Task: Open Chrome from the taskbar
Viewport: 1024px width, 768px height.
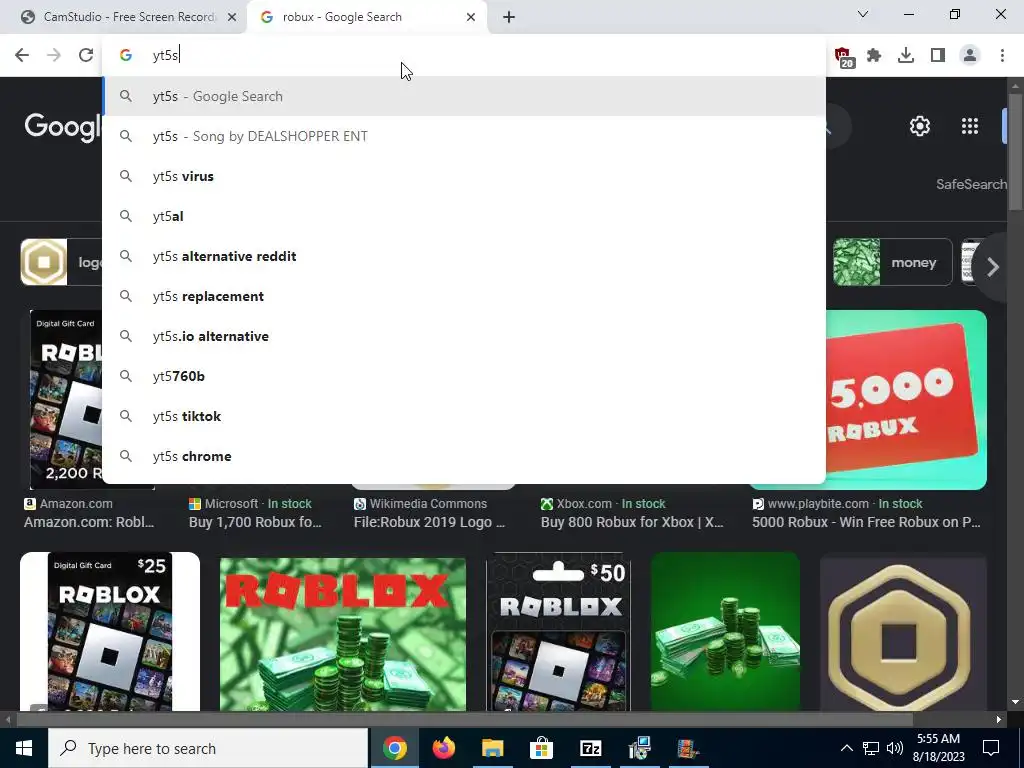Action: 394,748
